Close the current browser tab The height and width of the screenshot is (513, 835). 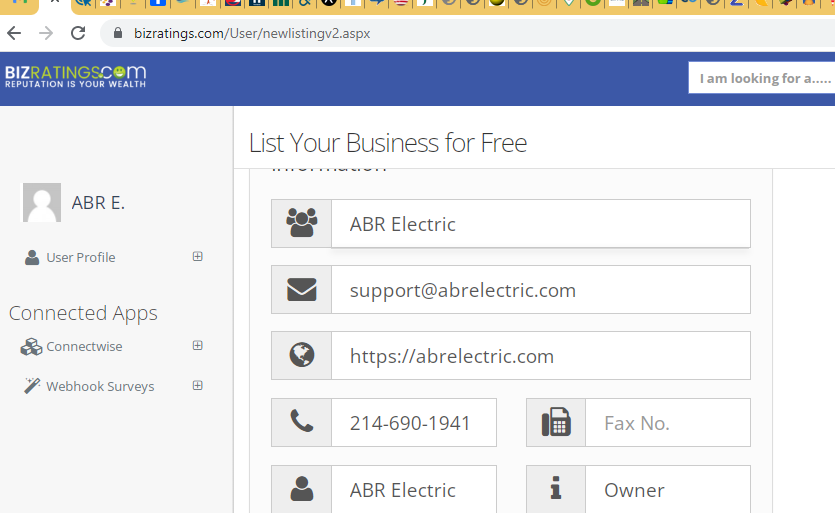(55, 2)
